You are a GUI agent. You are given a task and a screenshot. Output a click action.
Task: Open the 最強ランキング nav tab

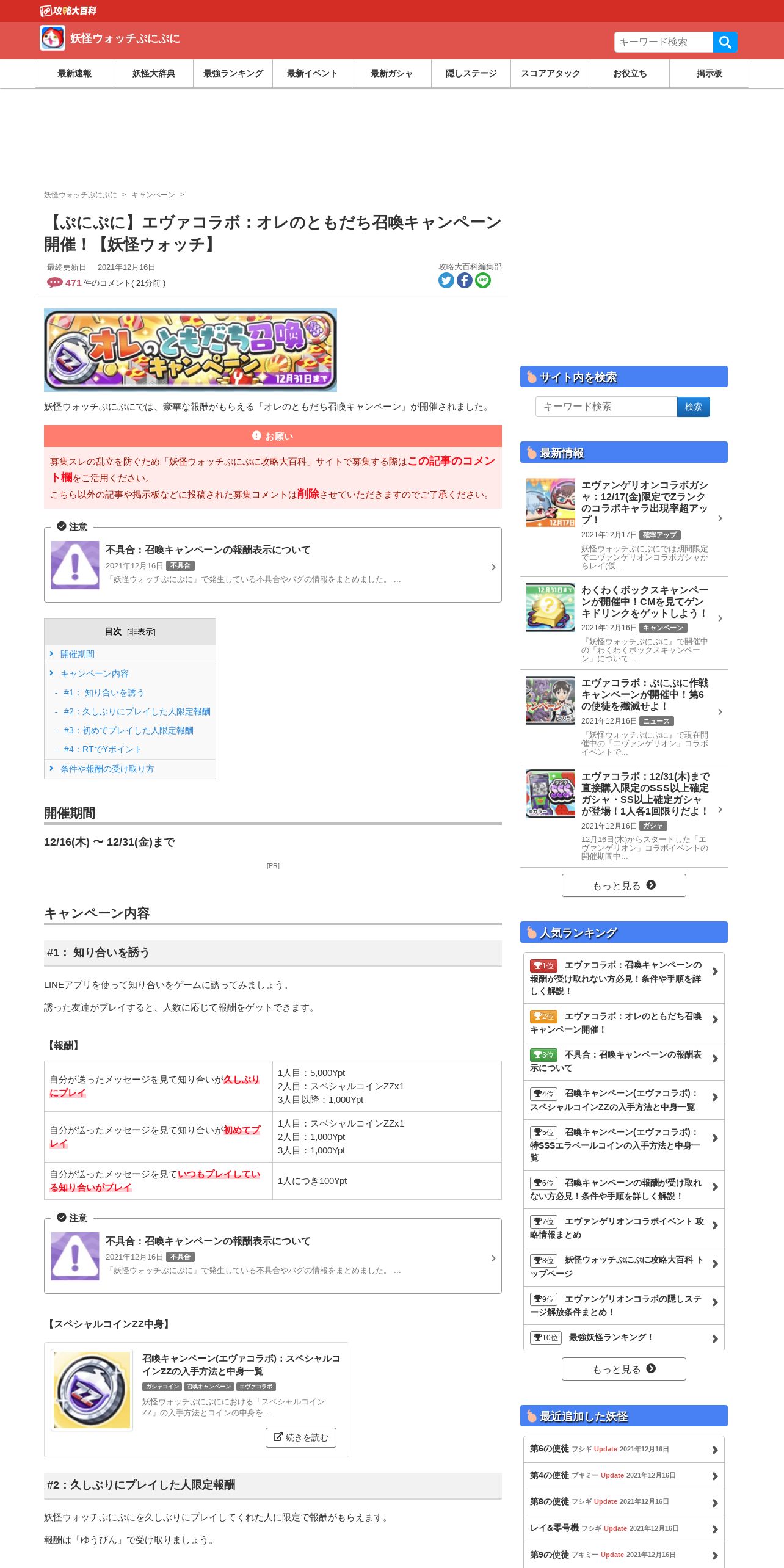tap(233, 73)
